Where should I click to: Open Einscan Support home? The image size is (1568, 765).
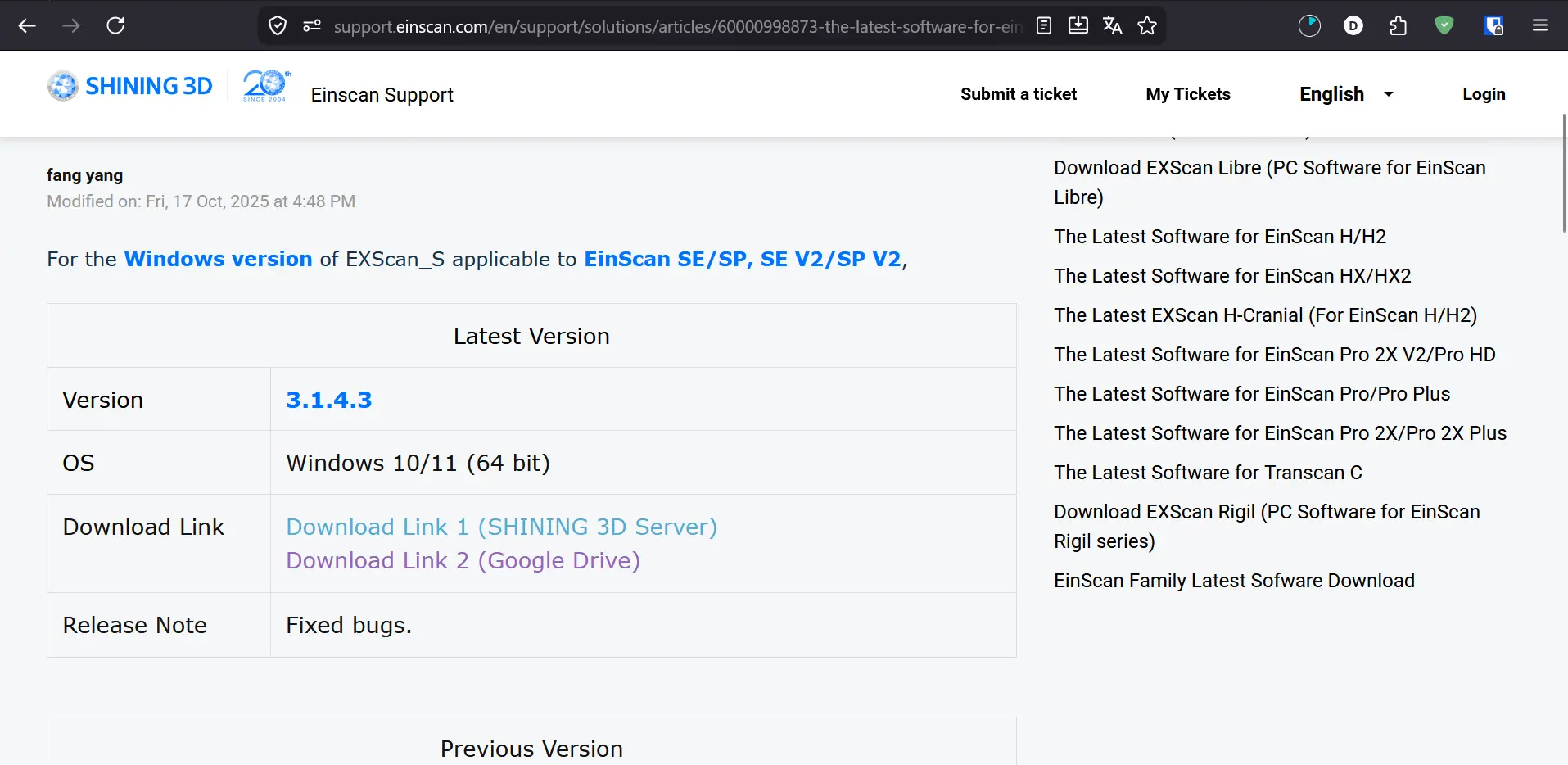point(382,95)
